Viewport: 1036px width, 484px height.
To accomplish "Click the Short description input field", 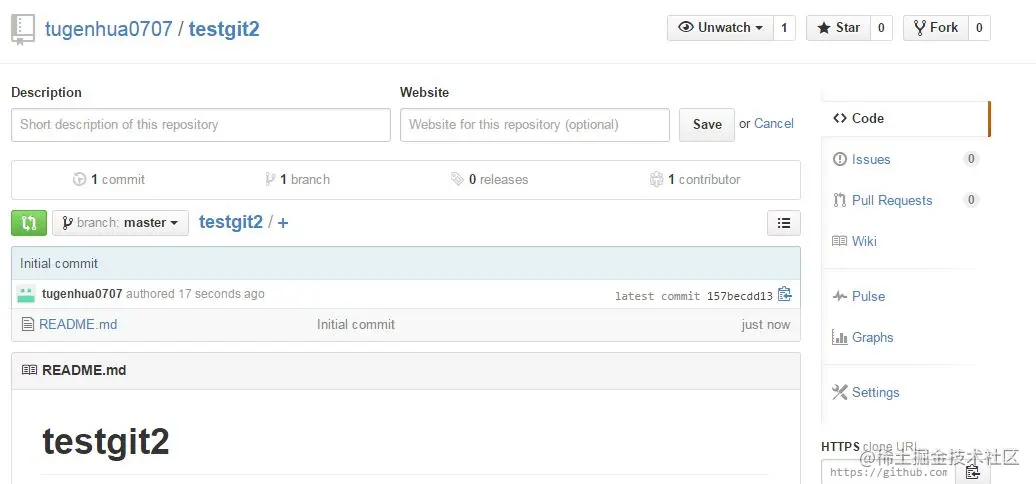I will (x=201, y=125).
